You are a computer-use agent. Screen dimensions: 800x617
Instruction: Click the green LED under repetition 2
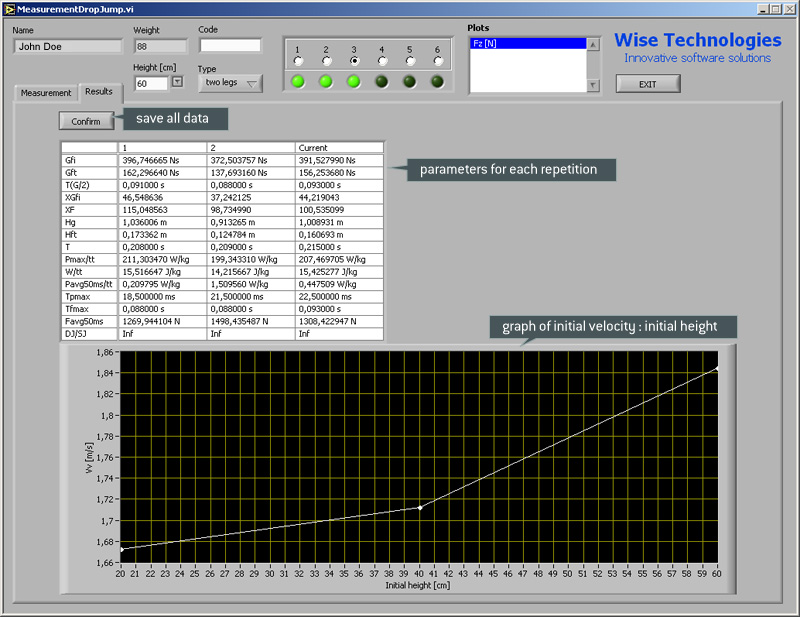[x=326, y=82]
